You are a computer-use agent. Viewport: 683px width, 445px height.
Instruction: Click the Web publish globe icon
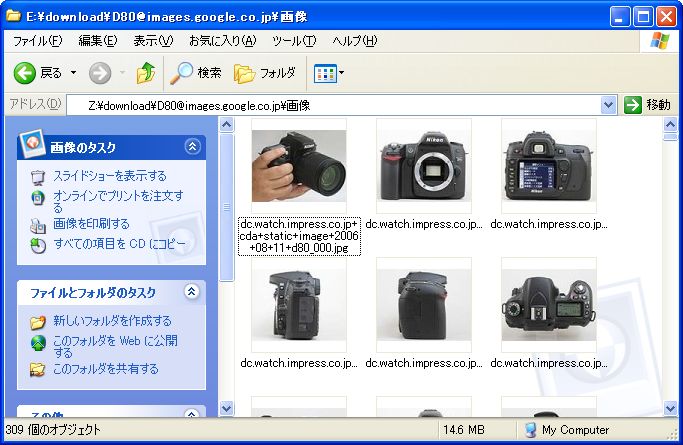tap(38, 343)
